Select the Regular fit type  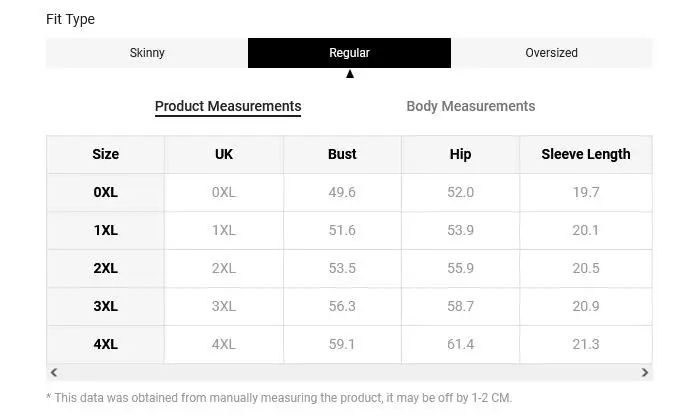click(x=349, y=53)
